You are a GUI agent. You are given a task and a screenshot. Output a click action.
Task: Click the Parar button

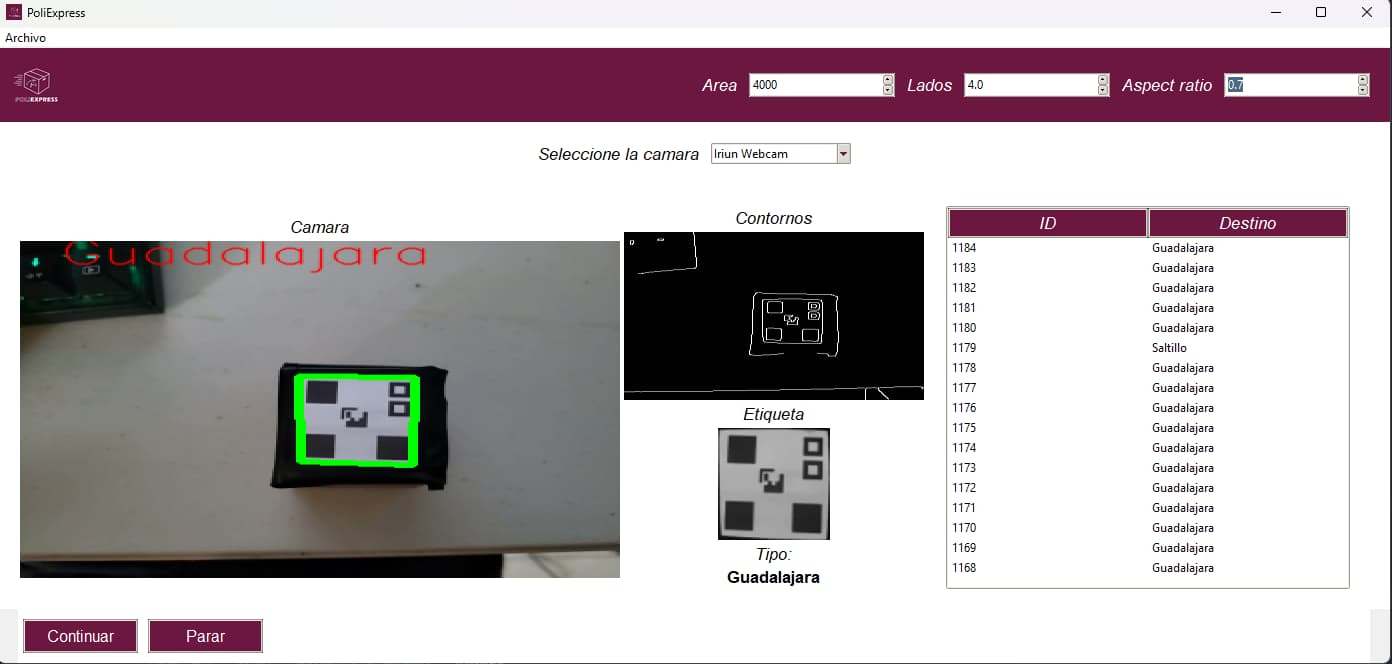click(x=205, y=636)
